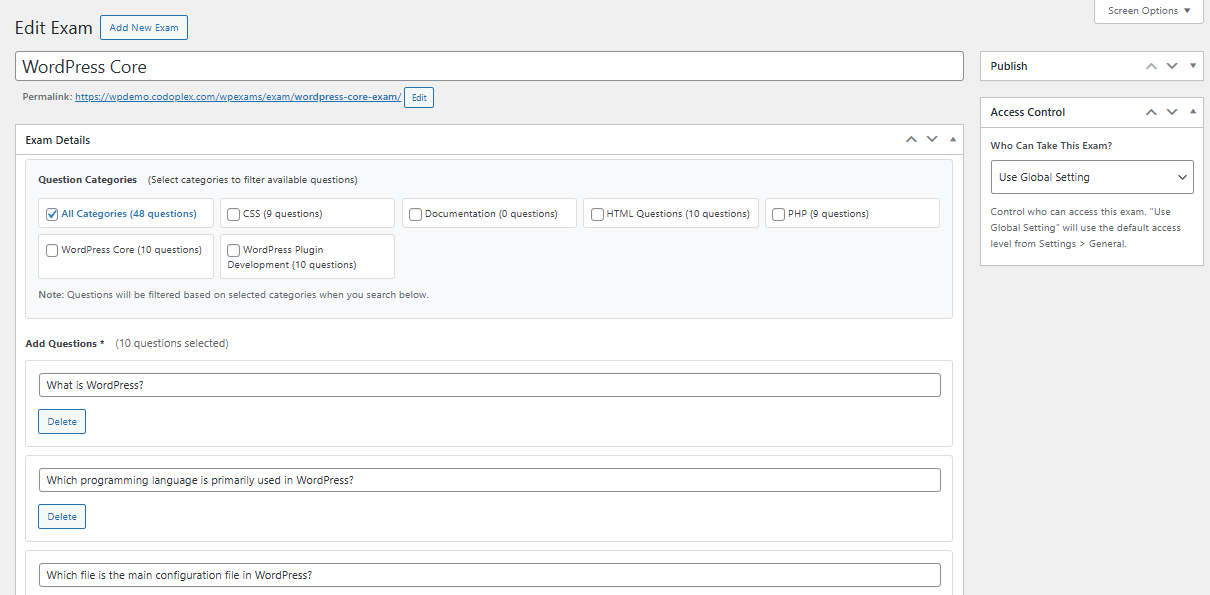Collapse the Exam Details panel toggle
The width and height of the screenshot is (1210, 595).
pyautogui.click(x=953, y=140)
